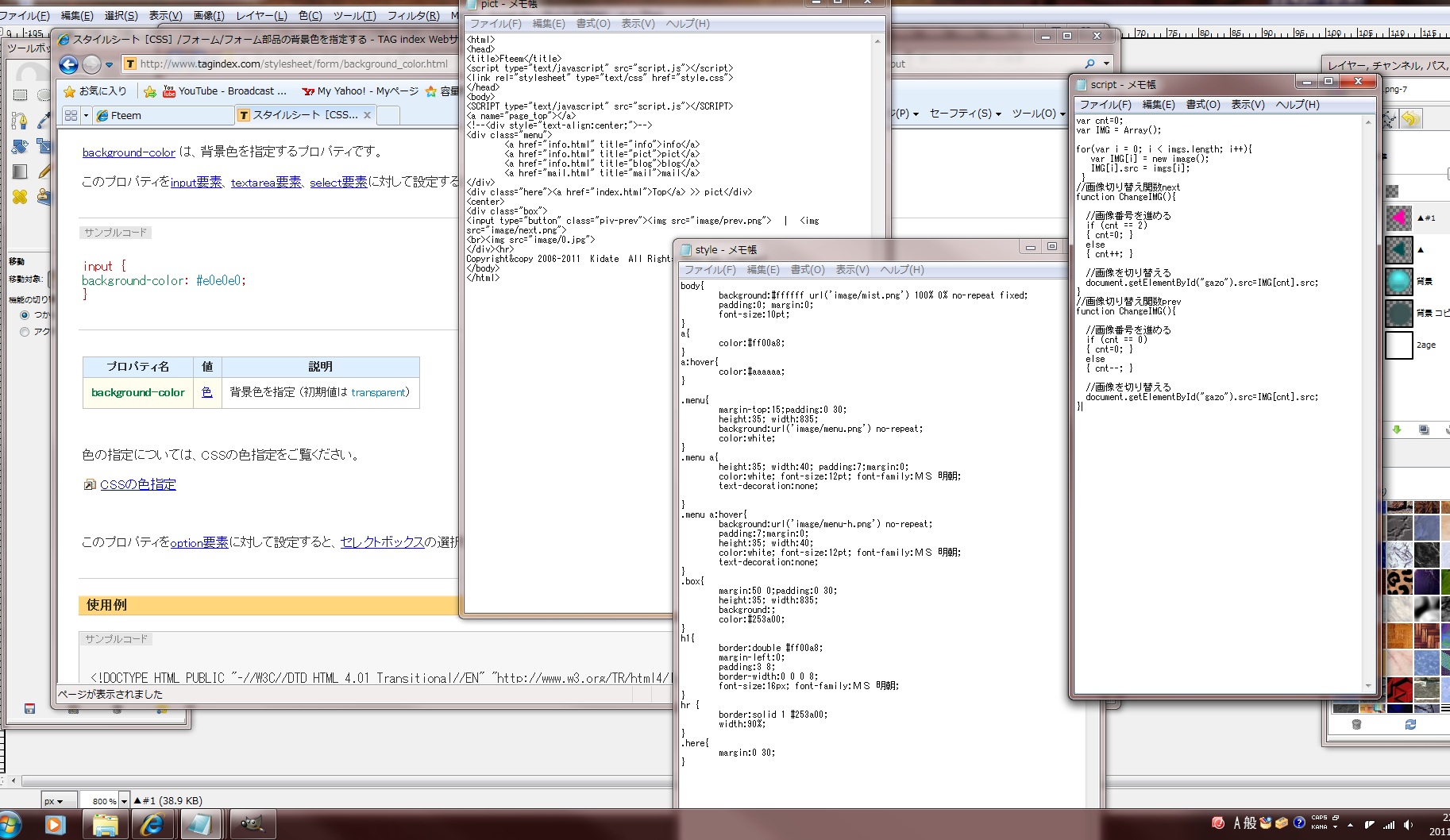The image size is (1450, 840).
Task: Switch to Internet Explorer taskbar icon
Action: [x=152, y=825]
